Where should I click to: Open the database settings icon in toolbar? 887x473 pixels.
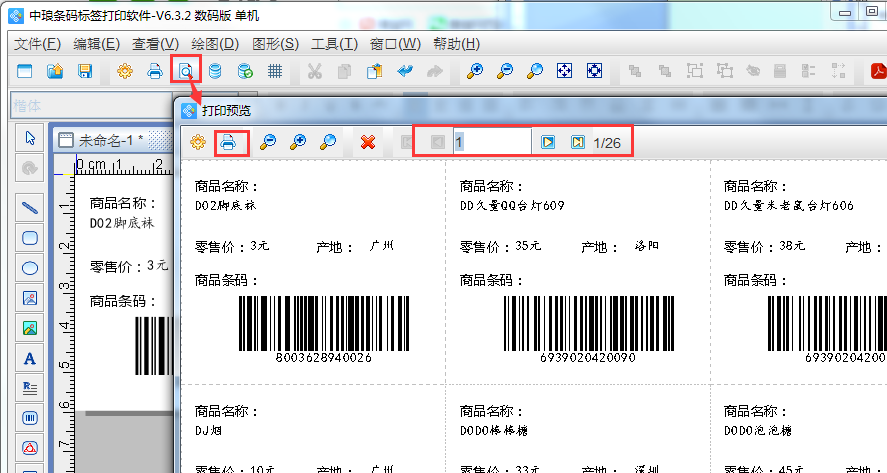click(215, 71)
